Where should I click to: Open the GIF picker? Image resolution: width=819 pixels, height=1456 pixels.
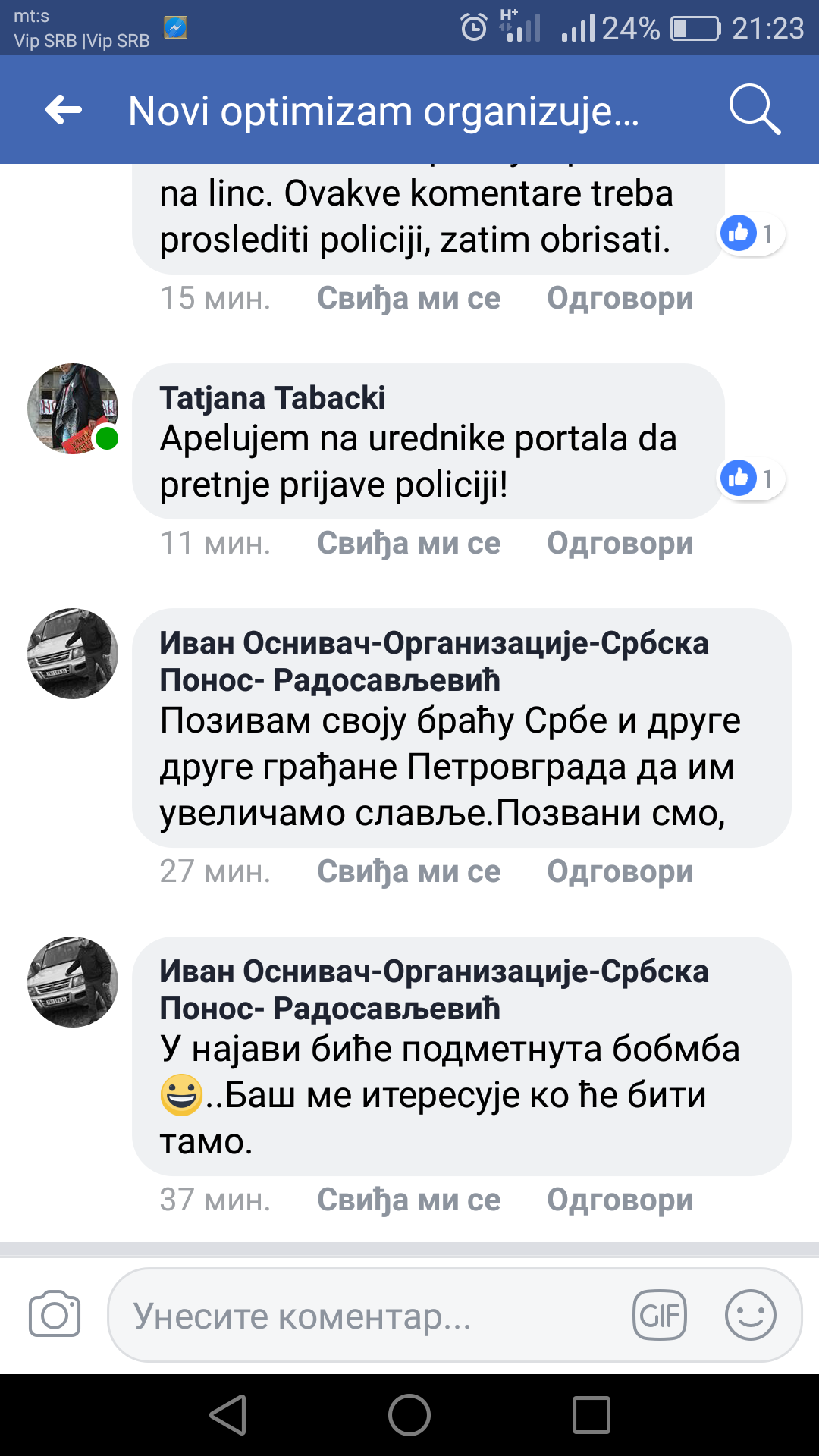pos(659,1315)
